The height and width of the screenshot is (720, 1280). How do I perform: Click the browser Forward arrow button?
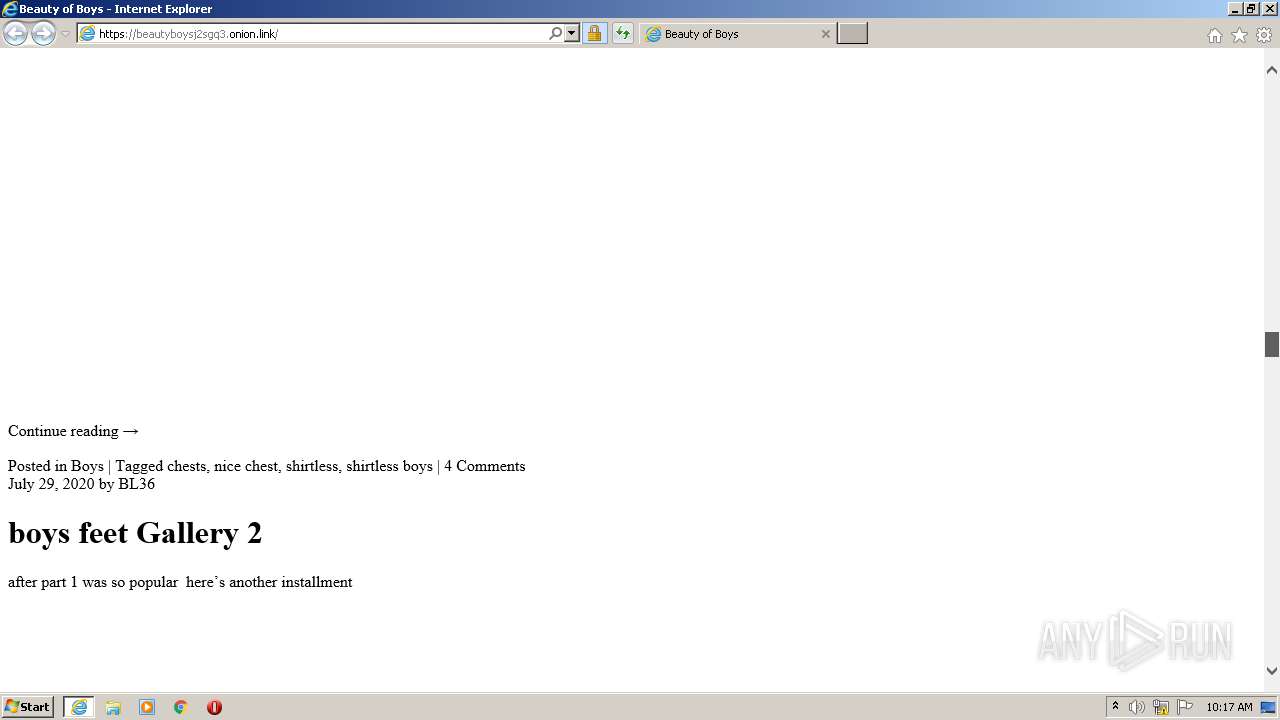pyautogui.click(x=43, y=34)
